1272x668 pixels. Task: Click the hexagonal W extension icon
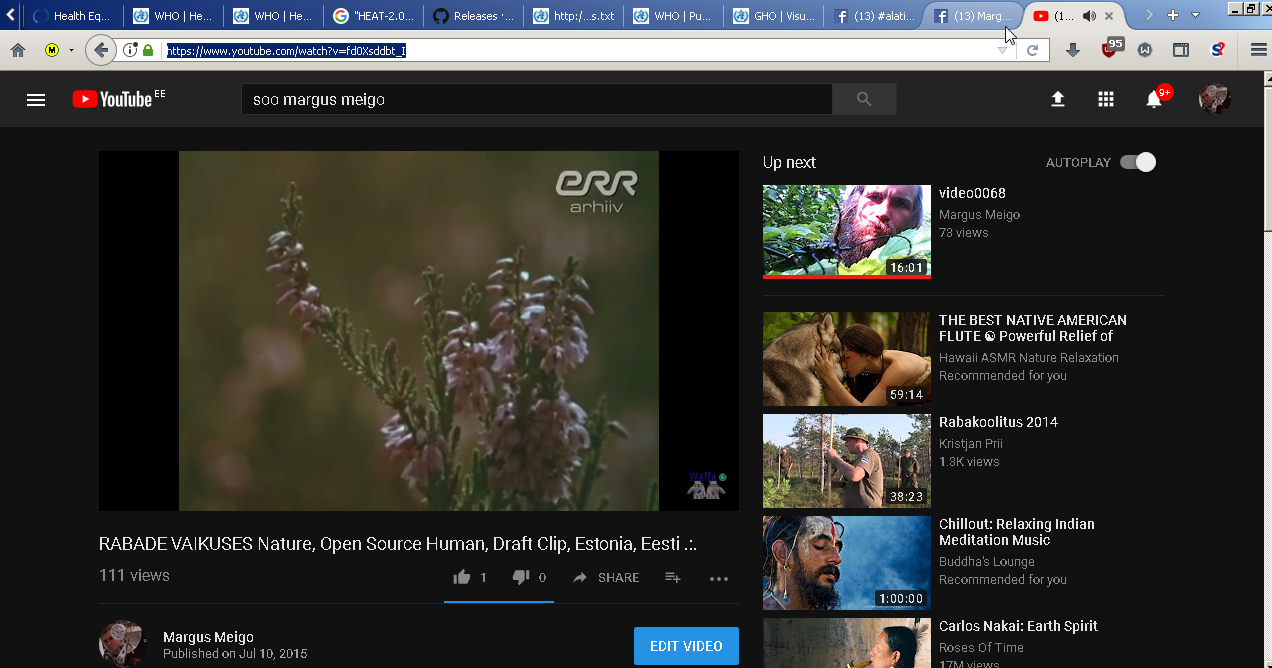[x=1144, y=50]
